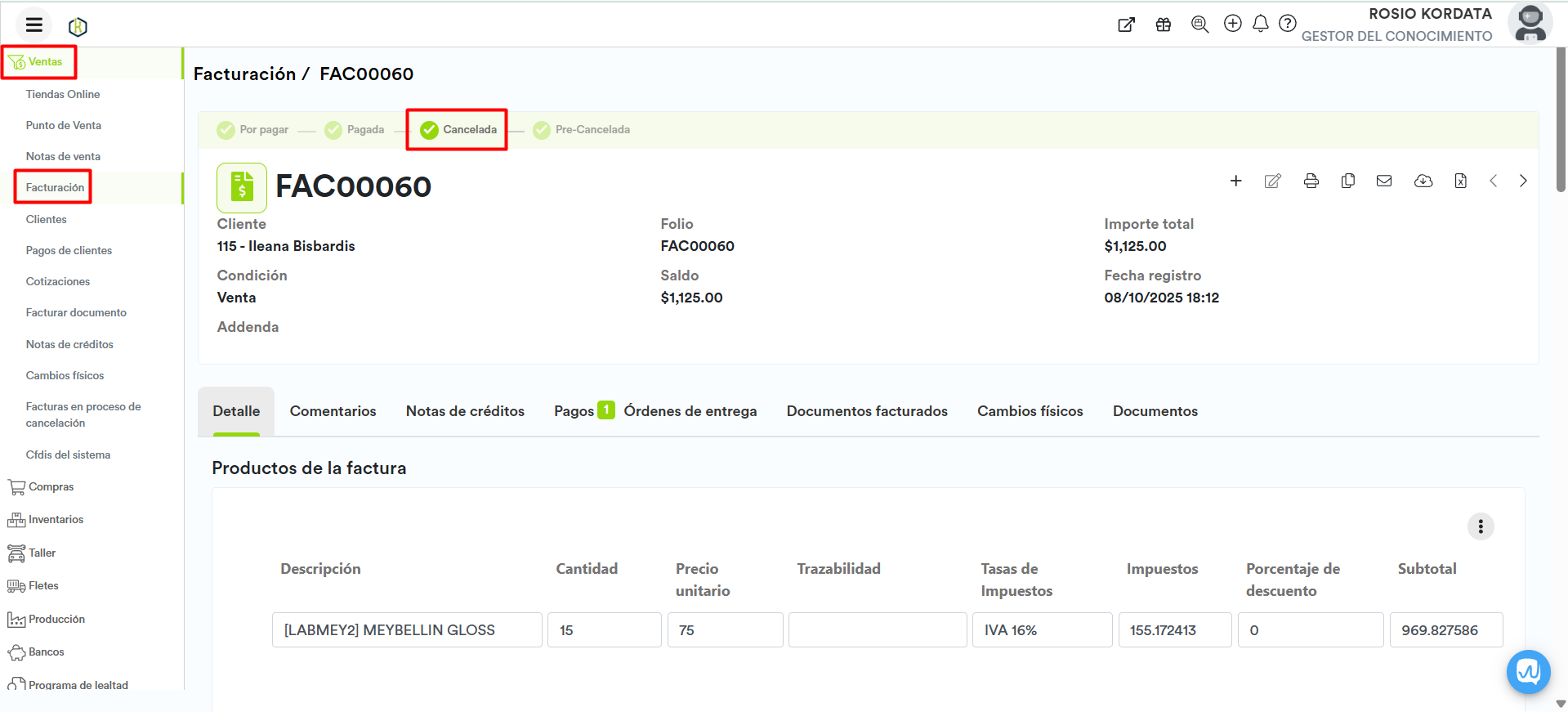This screenshot has width=1568, height=712.
Task: Open help question mark icon
Action: 1287,24
